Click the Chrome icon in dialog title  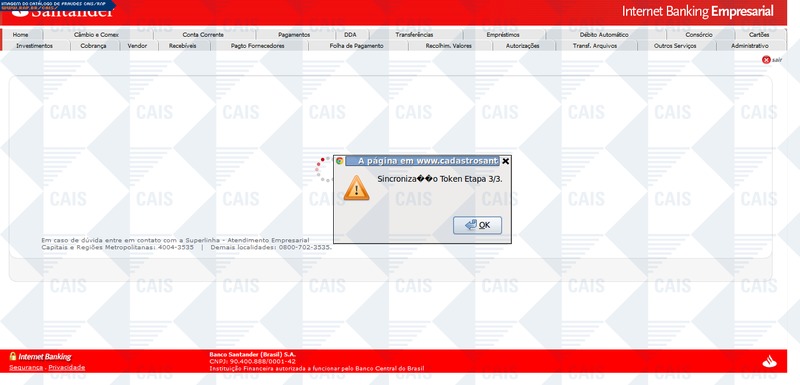[339, 161]
